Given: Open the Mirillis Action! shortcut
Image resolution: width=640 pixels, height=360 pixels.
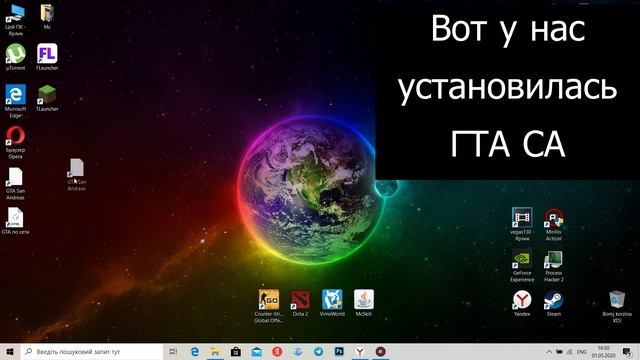Looking at the screenshot, I should click(554, 224).
